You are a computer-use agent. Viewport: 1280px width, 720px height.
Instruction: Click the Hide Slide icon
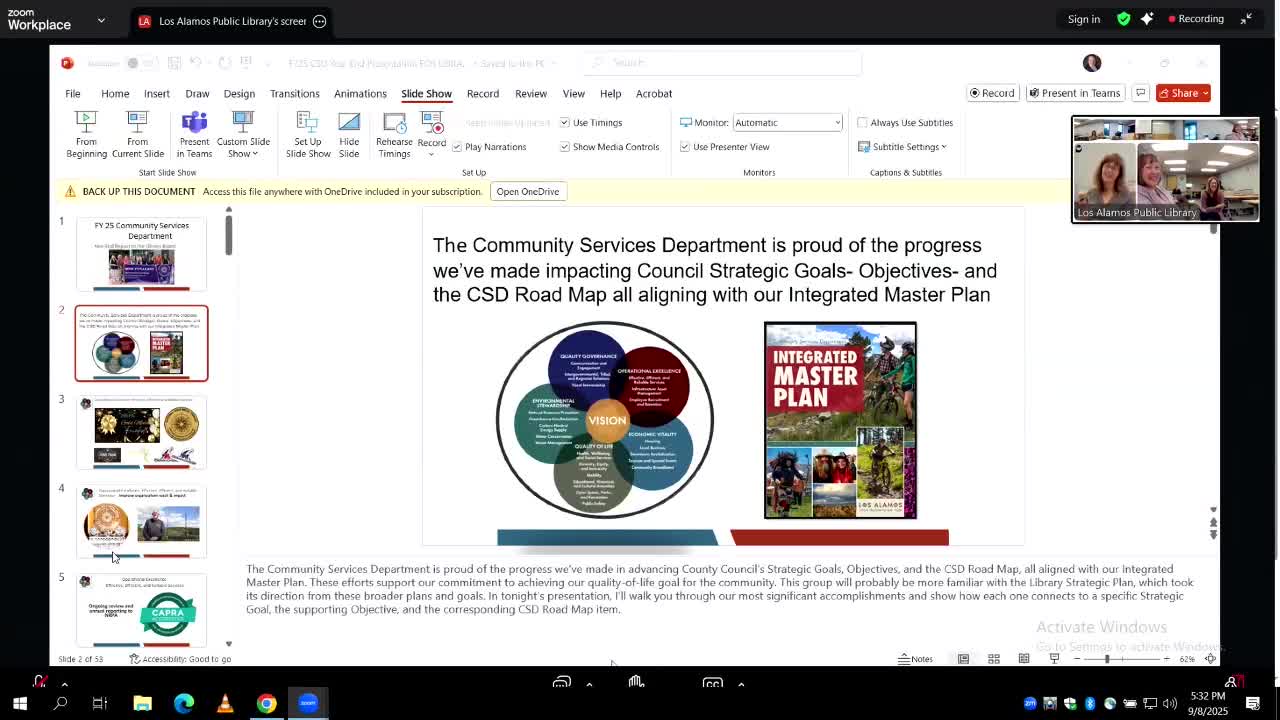349,134
